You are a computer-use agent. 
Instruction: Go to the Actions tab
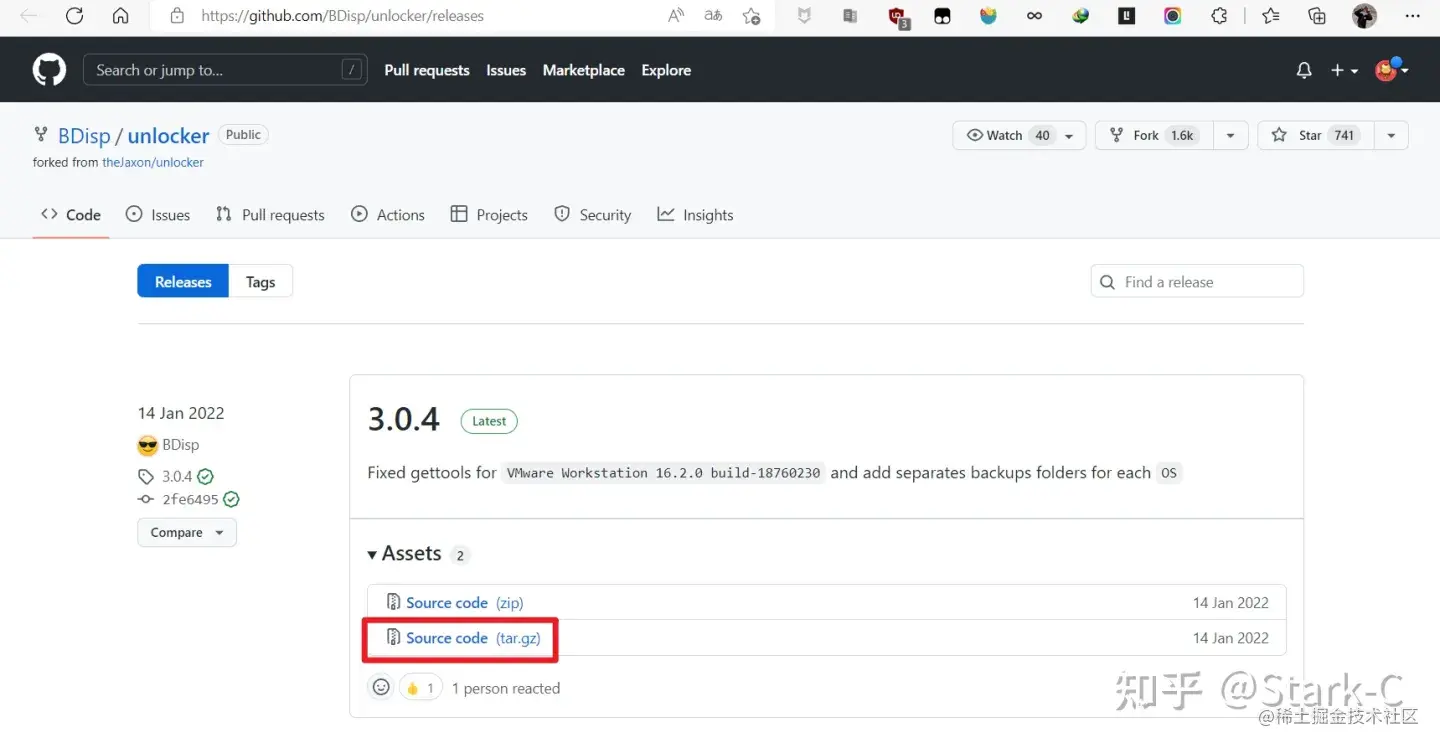coord(388,215)
